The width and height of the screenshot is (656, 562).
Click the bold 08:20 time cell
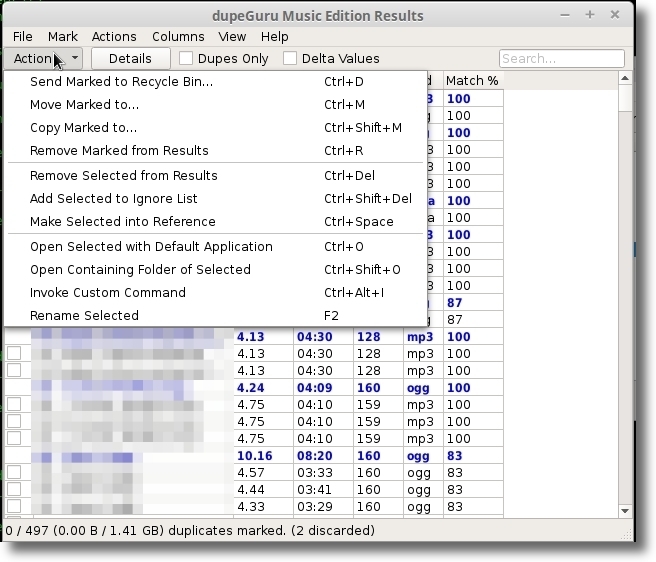point(323,456)
